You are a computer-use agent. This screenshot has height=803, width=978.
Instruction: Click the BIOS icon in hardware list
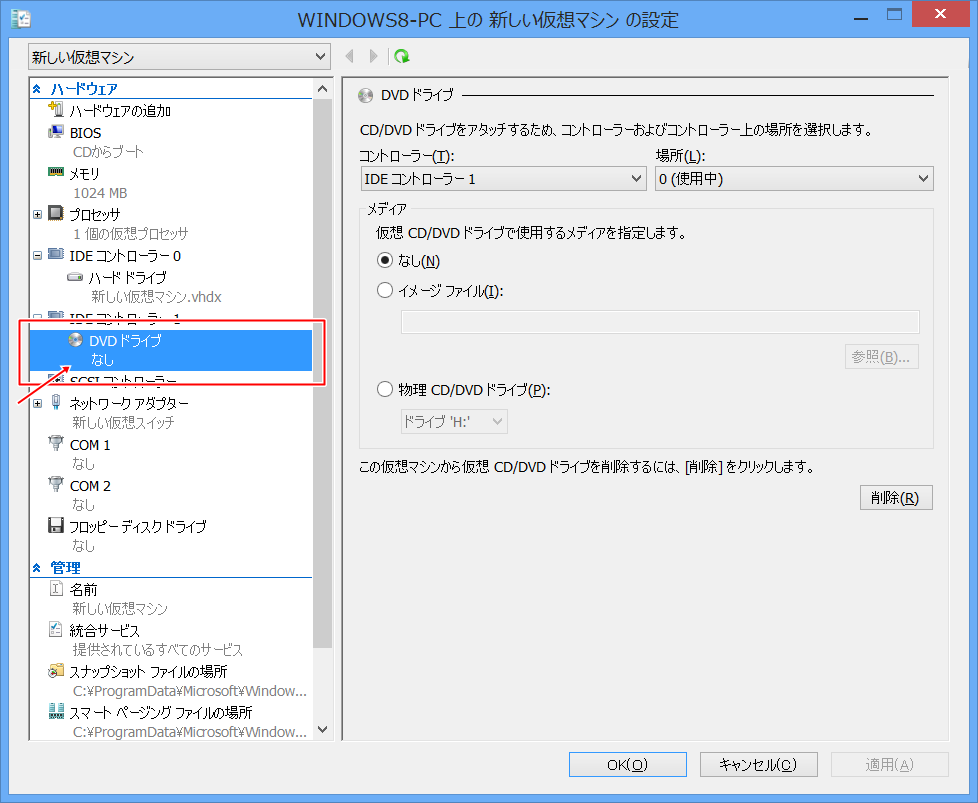(x=56, y=132)
